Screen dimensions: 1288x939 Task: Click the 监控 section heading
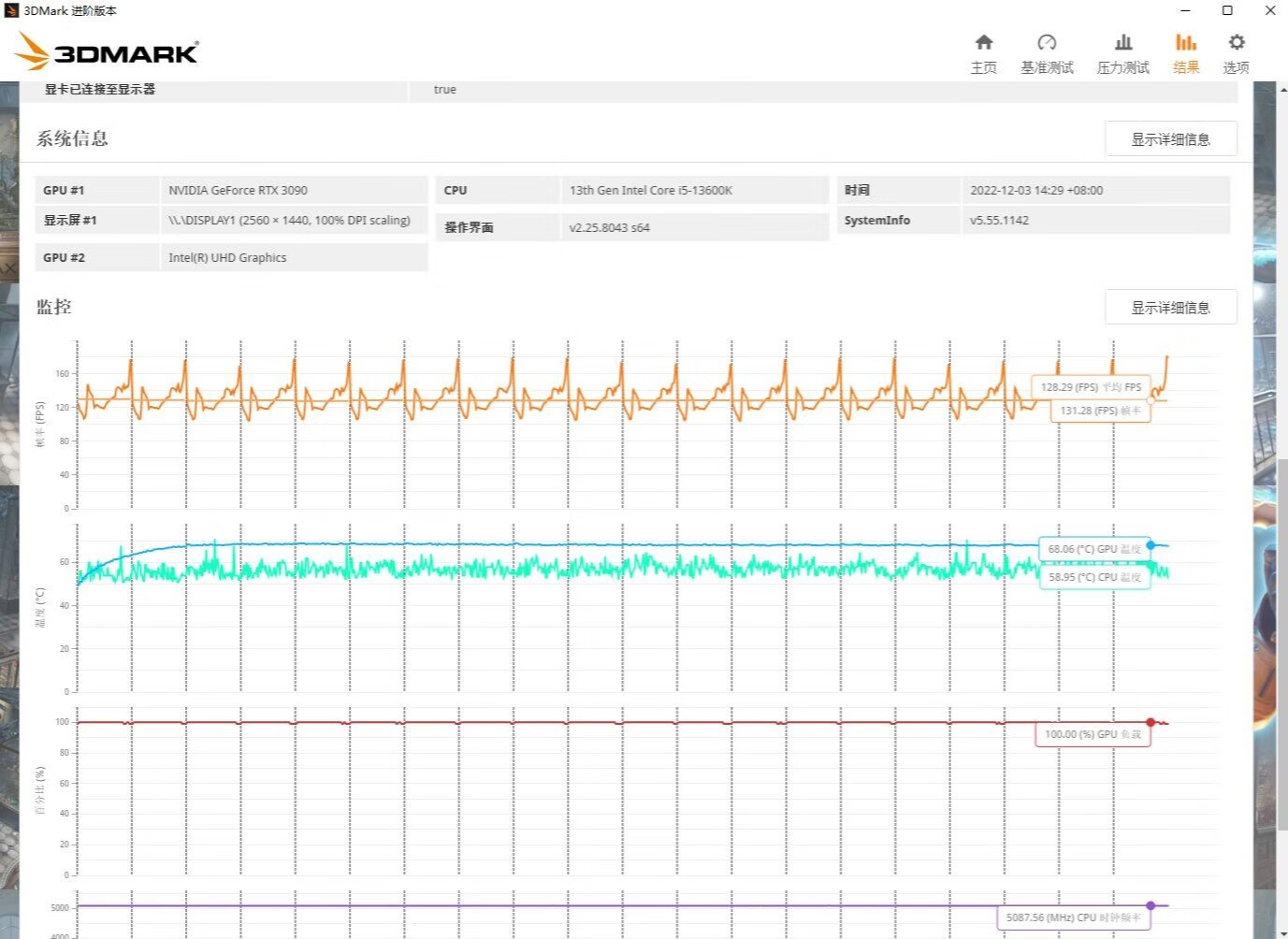[53, 307]
